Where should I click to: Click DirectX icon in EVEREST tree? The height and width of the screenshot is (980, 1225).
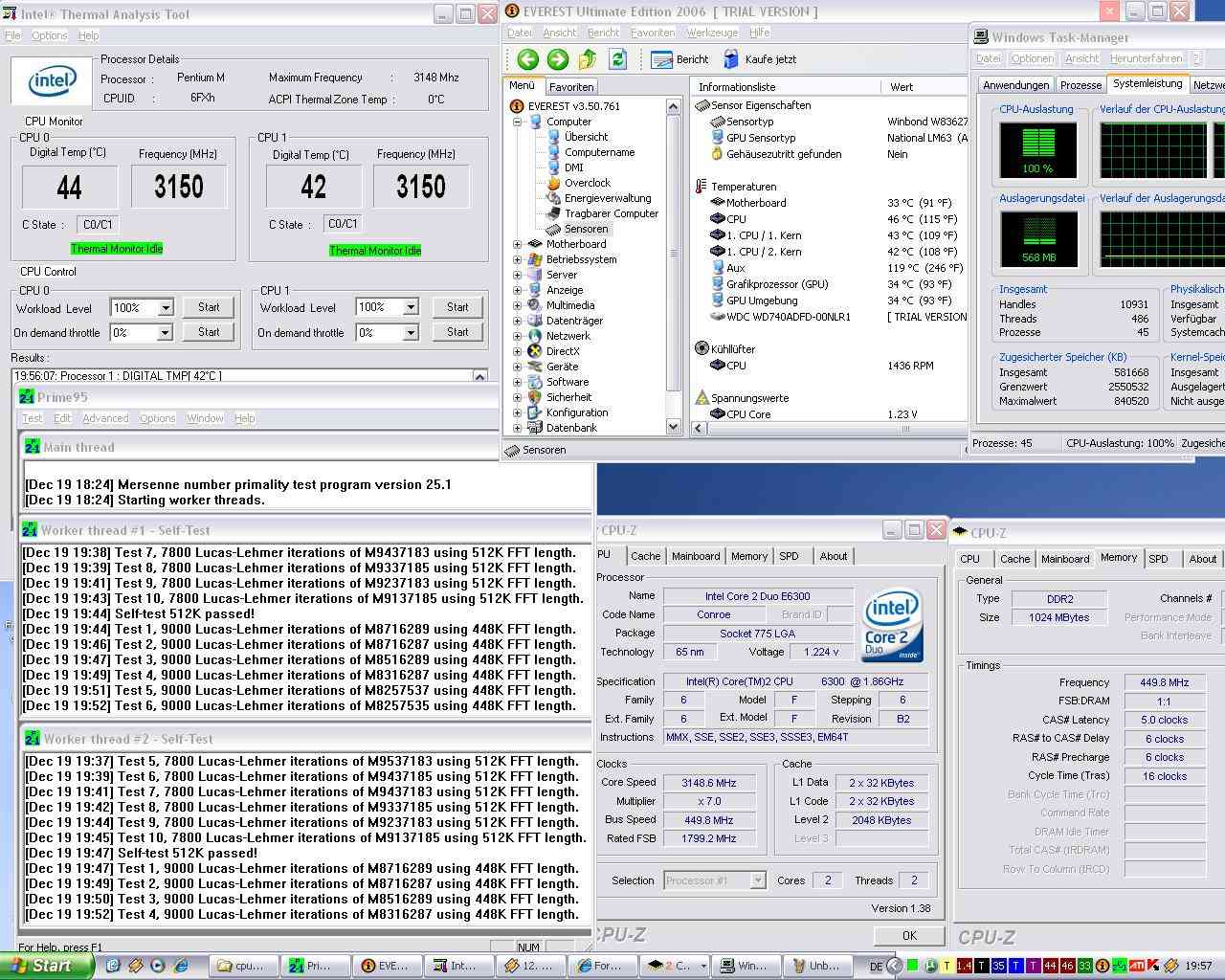[535, 351]
